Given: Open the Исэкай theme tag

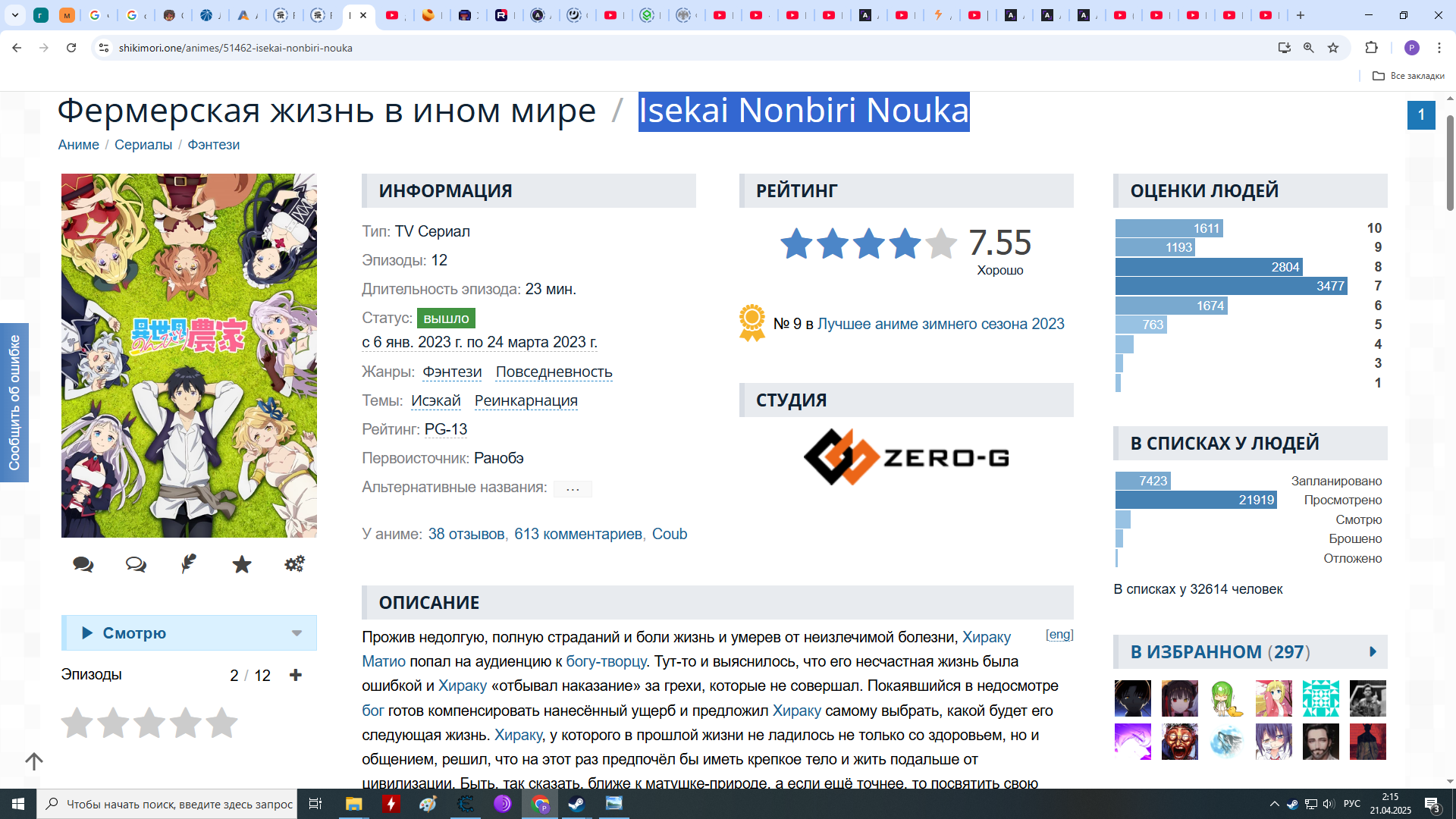Looking at the screenshot, I should click(x=436, y=400).
